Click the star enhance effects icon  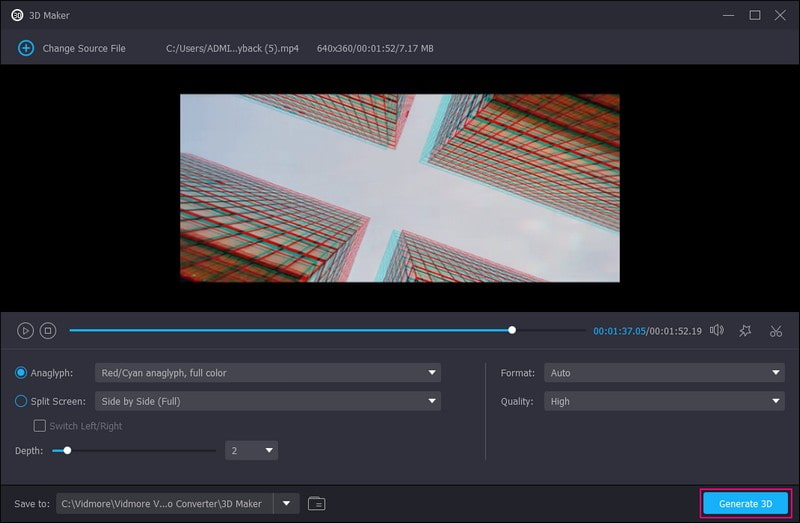(745, 331)
